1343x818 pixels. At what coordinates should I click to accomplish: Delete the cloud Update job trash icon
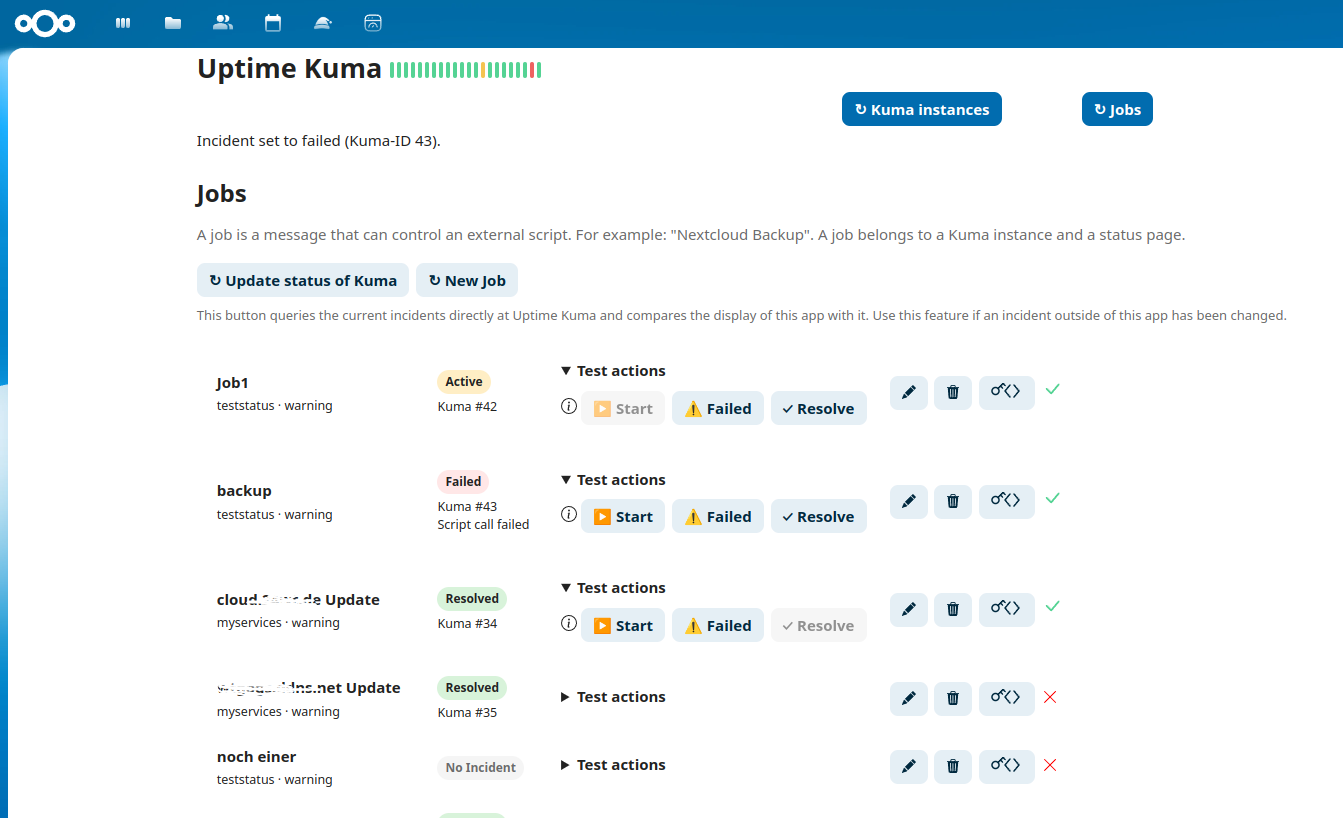(953, 609)
